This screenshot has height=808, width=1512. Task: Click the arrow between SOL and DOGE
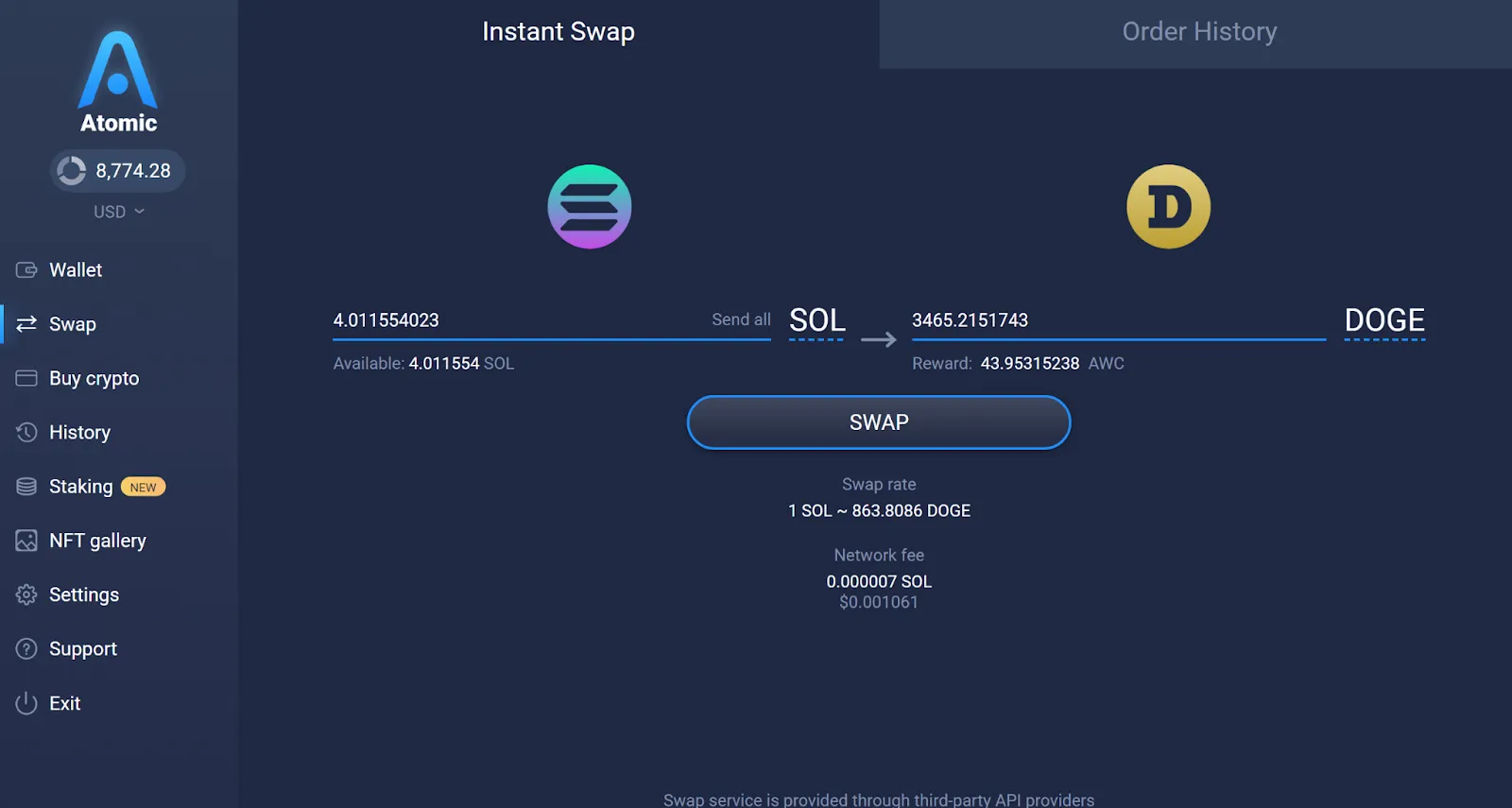tap(879, 339)
